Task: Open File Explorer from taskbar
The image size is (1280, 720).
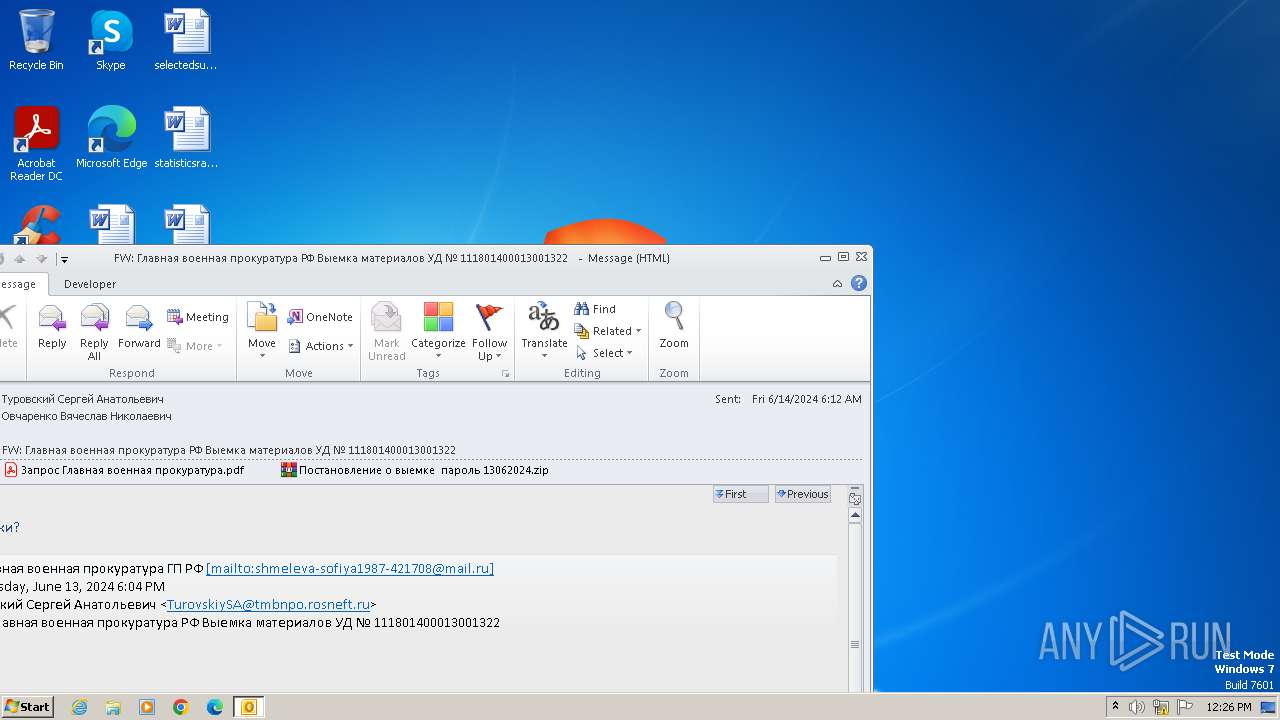Action: point(113,707)
